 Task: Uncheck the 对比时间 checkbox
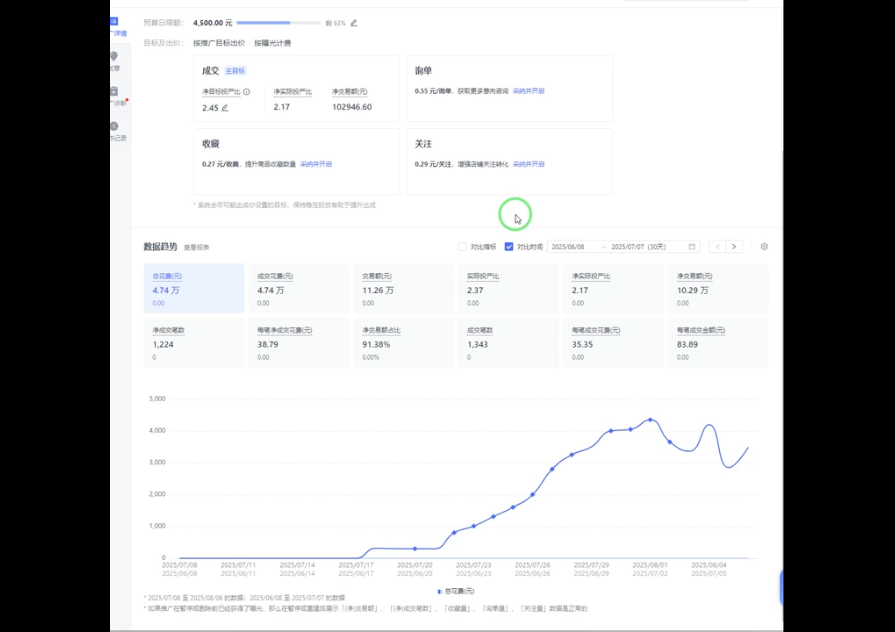tap(509, 246)
